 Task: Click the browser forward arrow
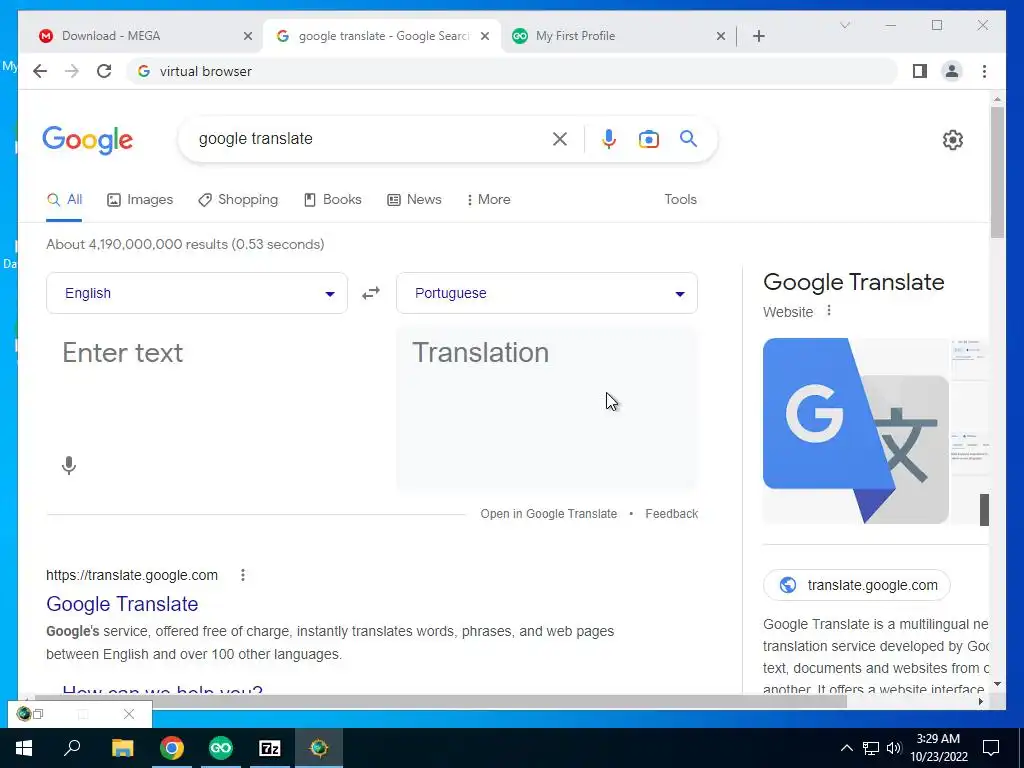coord(72,71)
